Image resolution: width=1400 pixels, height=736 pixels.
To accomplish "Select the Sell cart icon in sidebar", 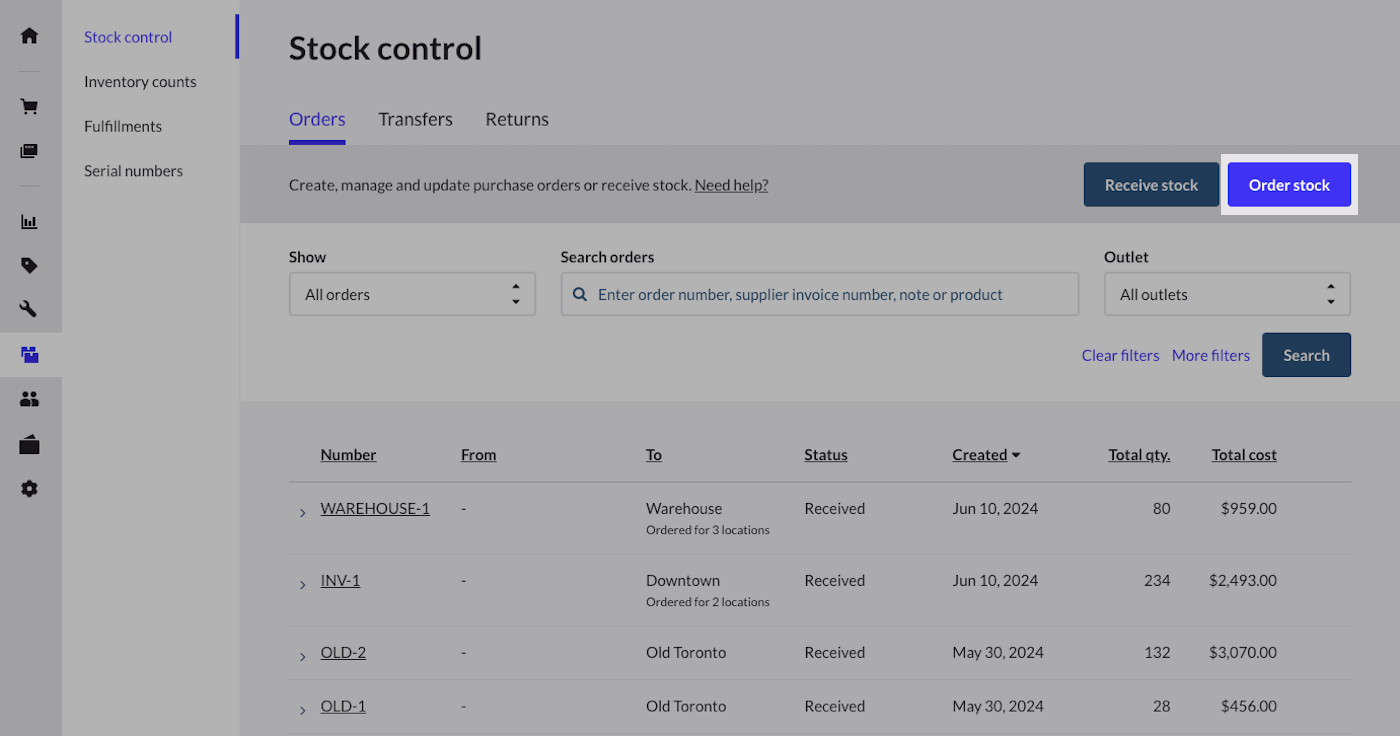I will [29, 106].
